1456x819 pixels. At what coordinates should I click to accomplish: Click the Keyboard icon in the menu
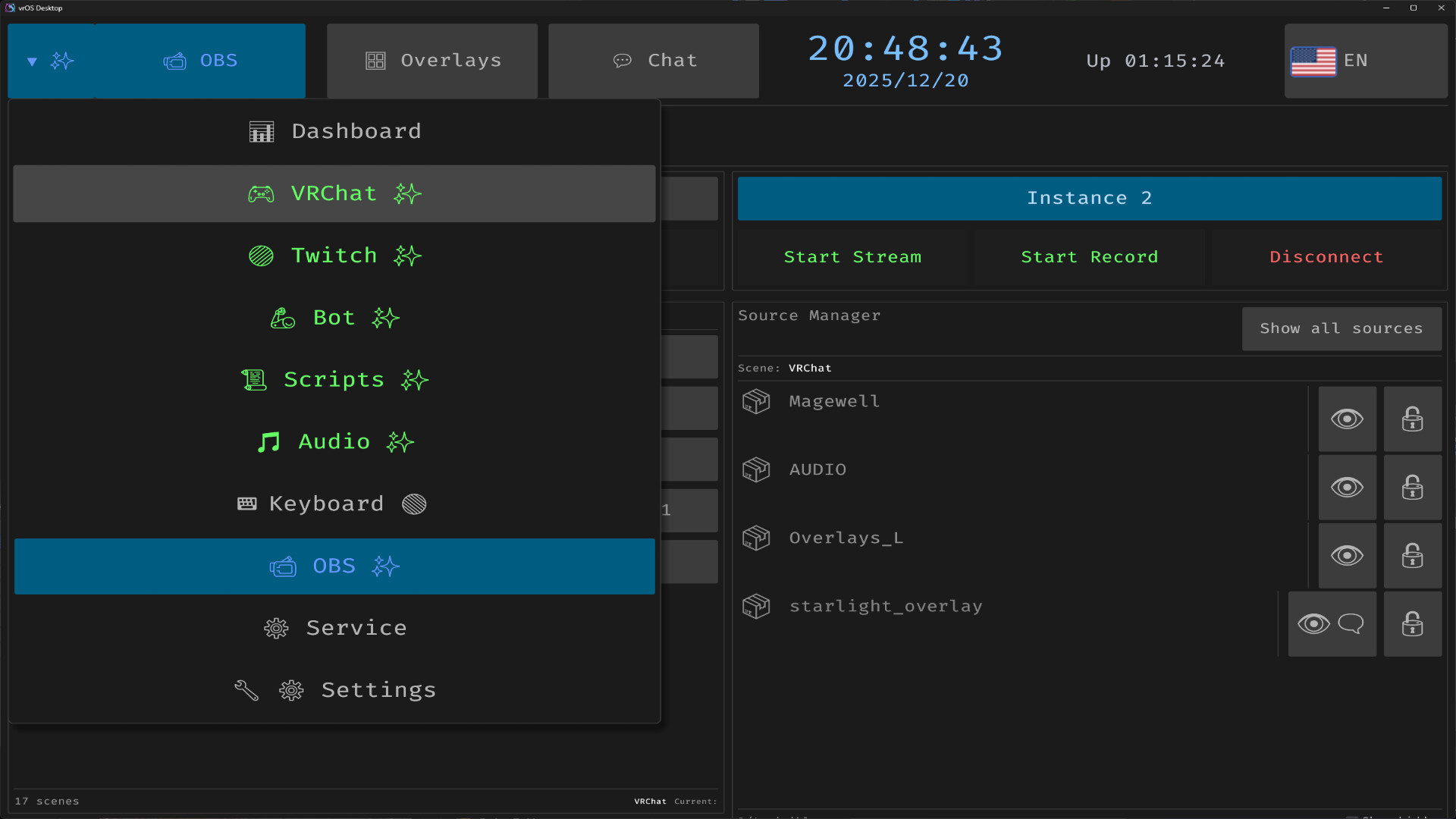pos(246,504)
